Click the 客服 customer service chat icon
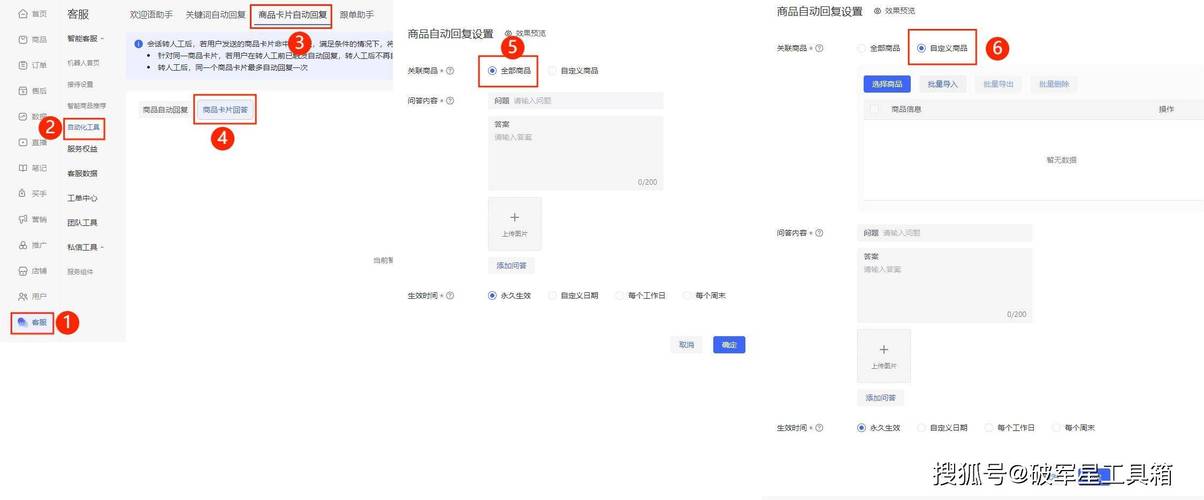Image resolution: width=1204 pixels, height=500 pixels. click(23, 323)
